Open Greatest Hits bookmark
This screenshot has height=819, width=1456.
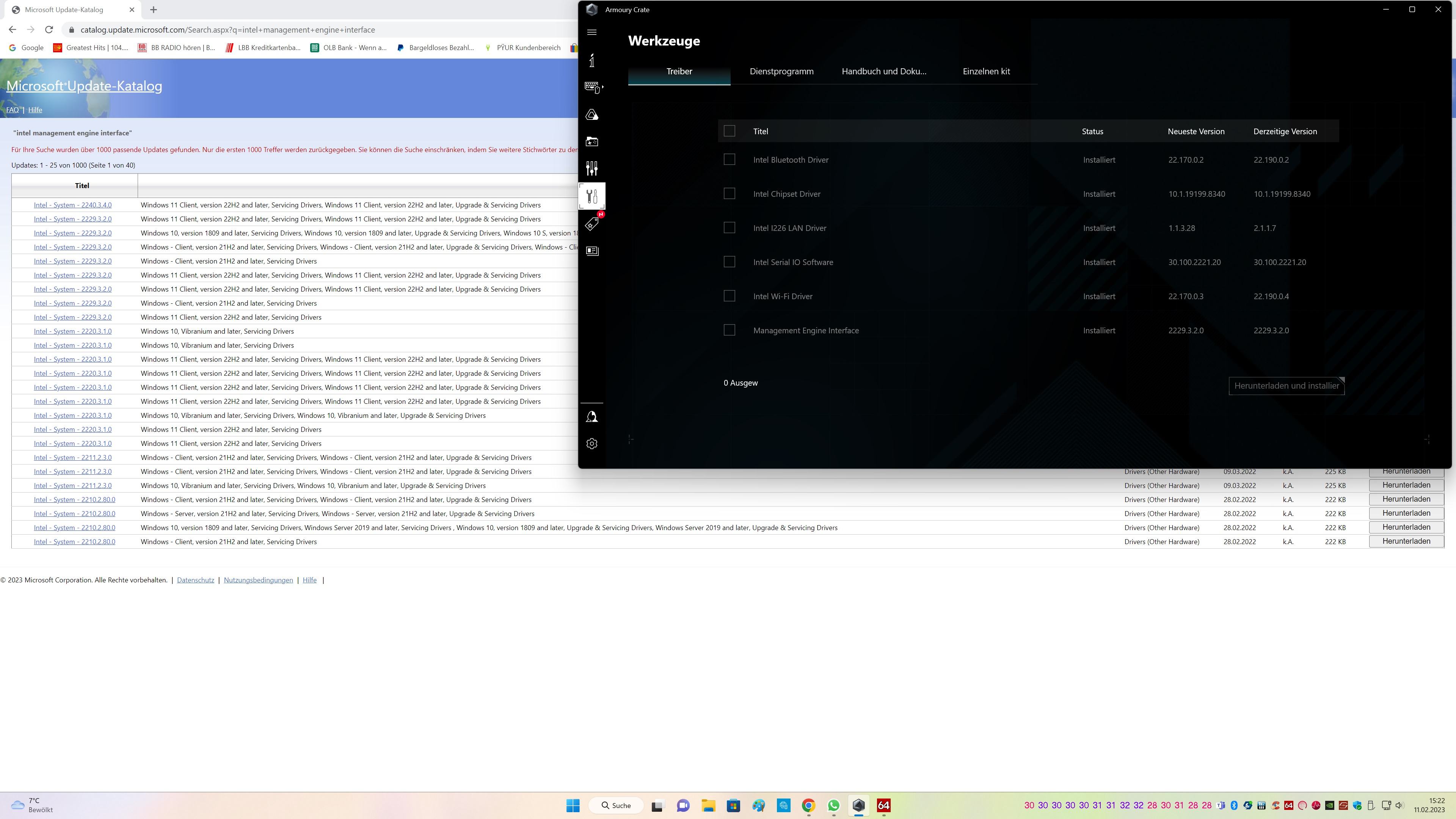tap(91, 47)
